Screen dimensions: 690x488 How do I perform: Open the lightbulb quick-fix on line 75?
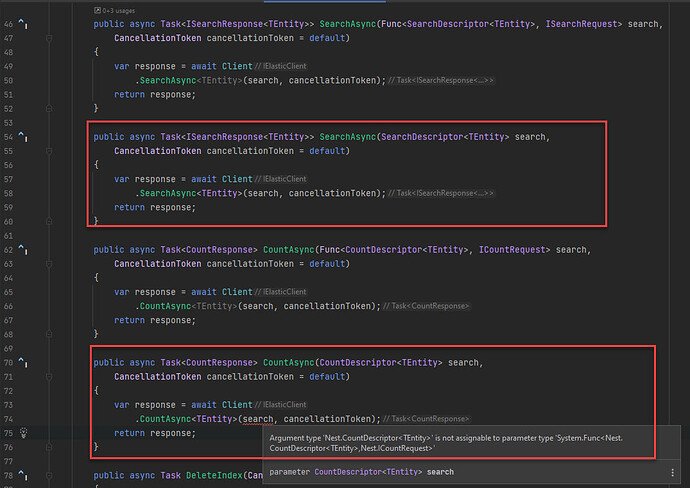click(23, 433)
